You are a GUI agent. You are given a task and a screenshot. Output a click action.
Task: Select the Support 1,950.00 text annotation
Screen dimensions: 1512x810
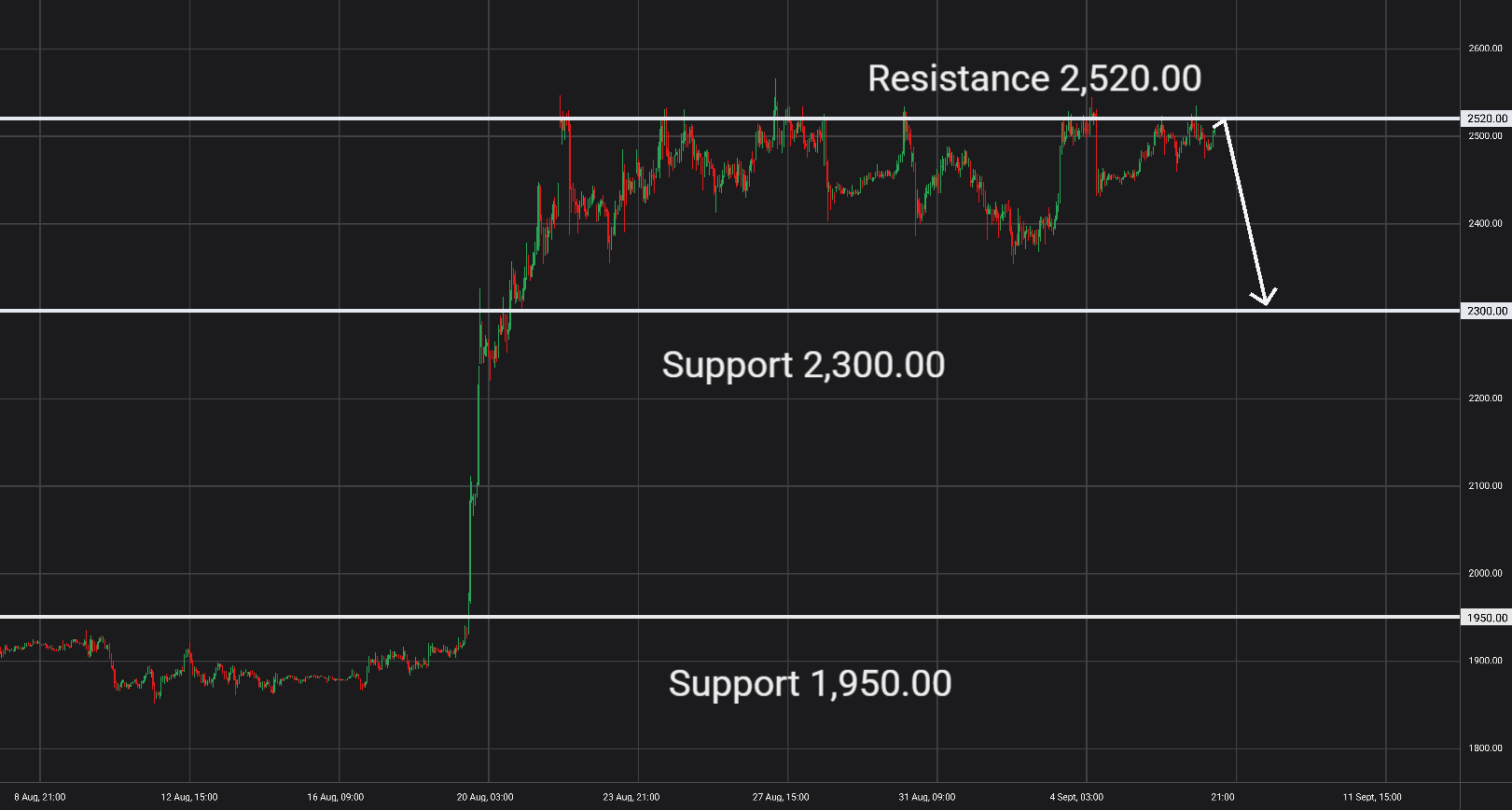tap(810, 684)
